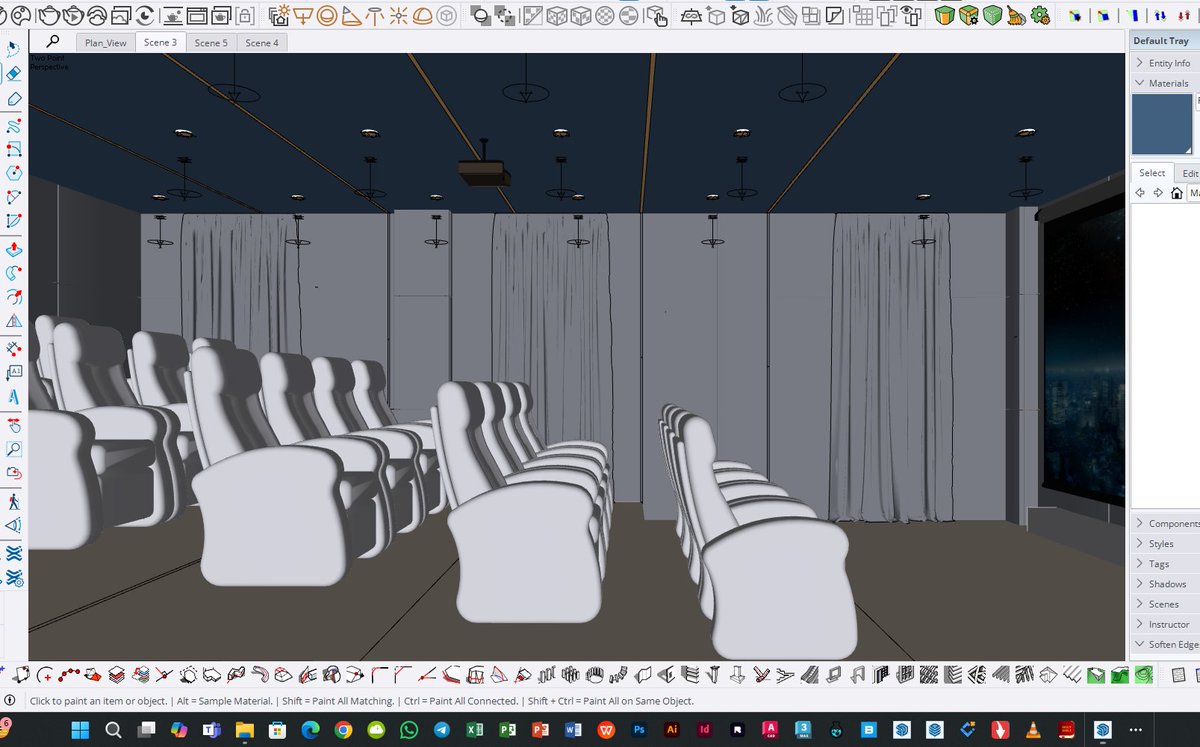This screenshot has height=747, width=1200.
Task: Switch to the Scene 4 tab
Action: [x=262, y=43]
